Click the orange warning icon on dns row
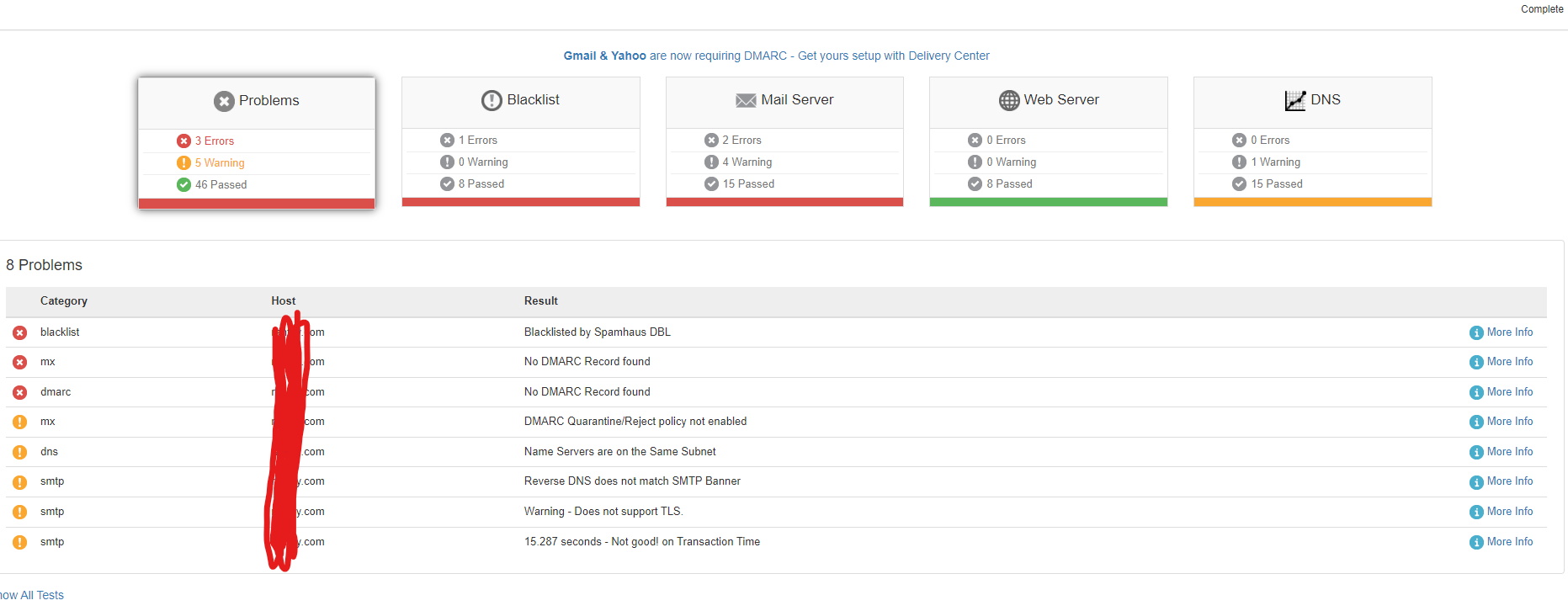 19,452
